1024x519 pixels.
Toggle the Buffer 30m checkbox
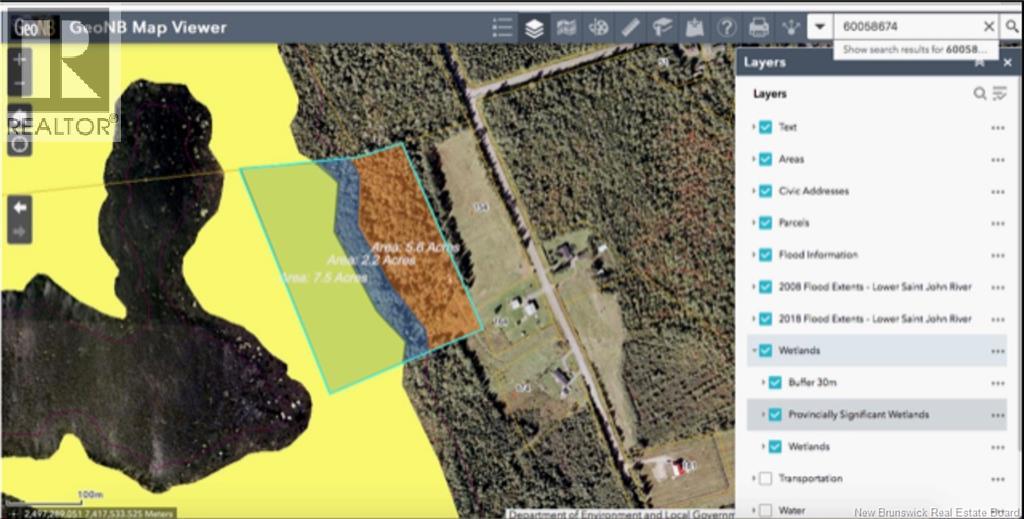point(775,383)
